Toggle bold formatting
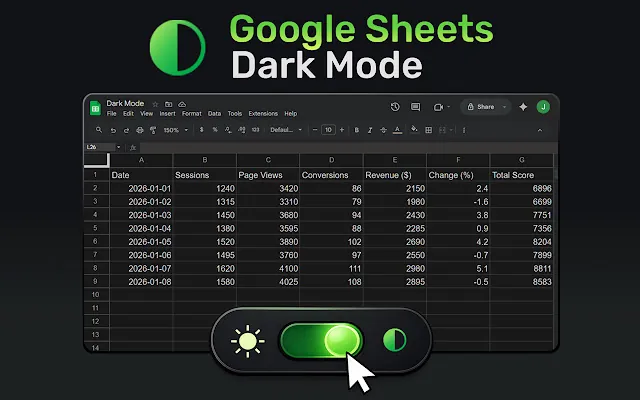 [x=356, y=130]
